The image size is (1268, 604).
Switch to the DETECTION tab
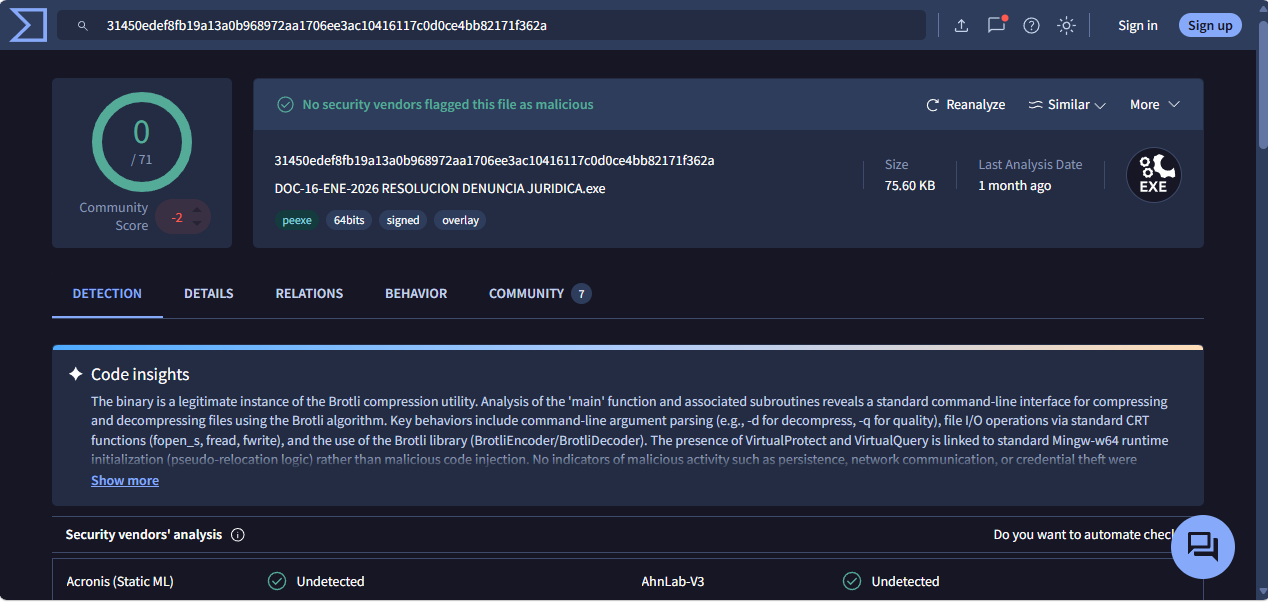click(107, 293)
